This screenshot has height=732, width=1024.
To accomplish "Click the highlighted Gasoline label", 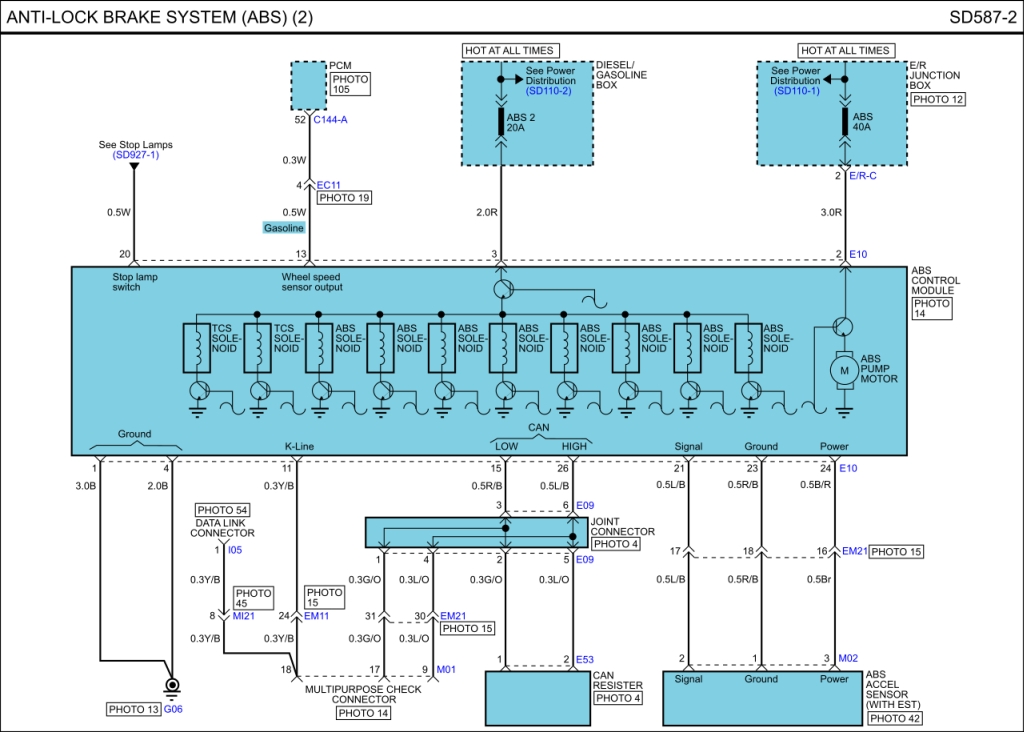I will [x=284, y=228].
